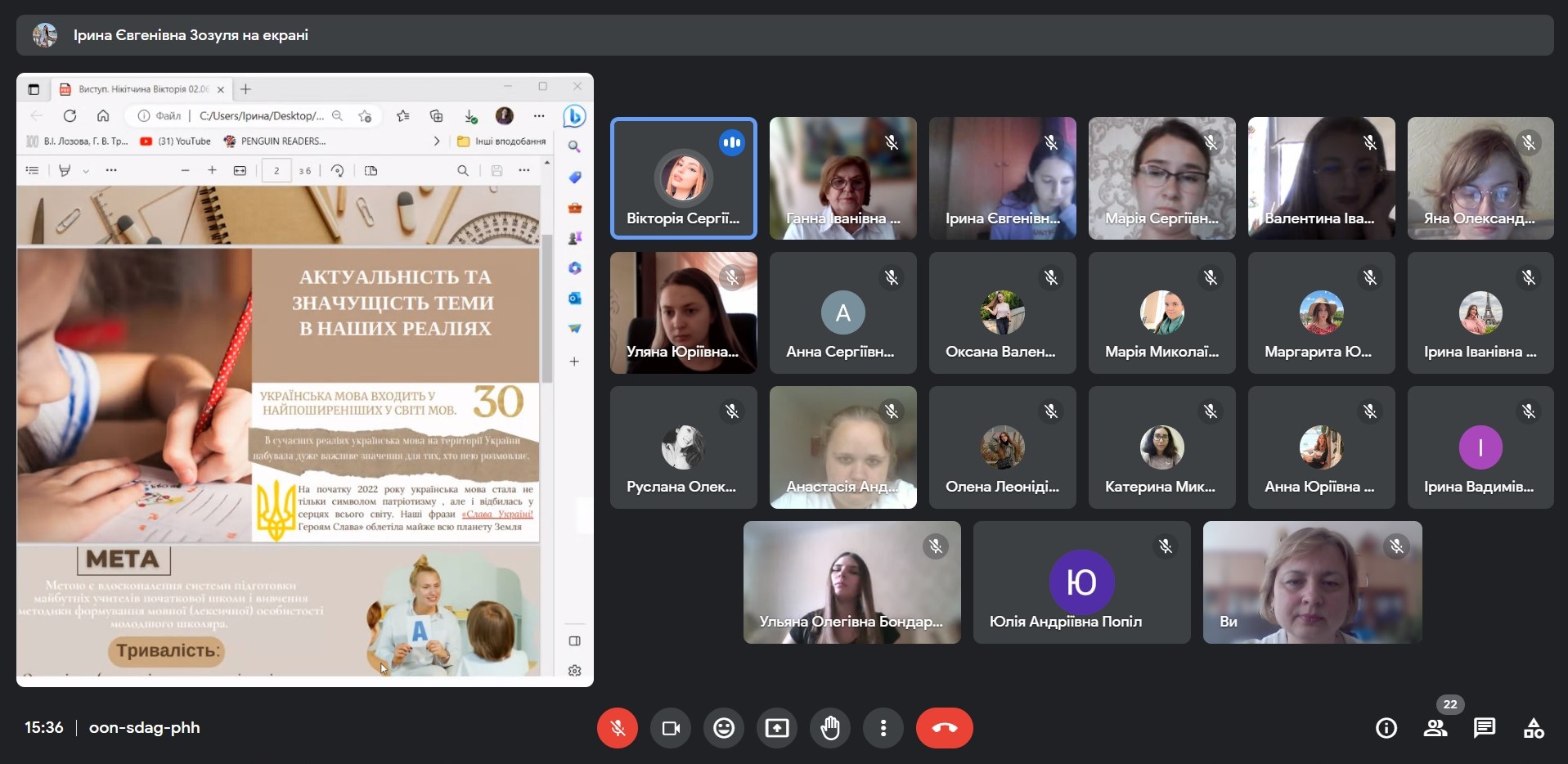Expand the bookmarks overflow chevron
Screen dimensions: 1568x764
436,142
